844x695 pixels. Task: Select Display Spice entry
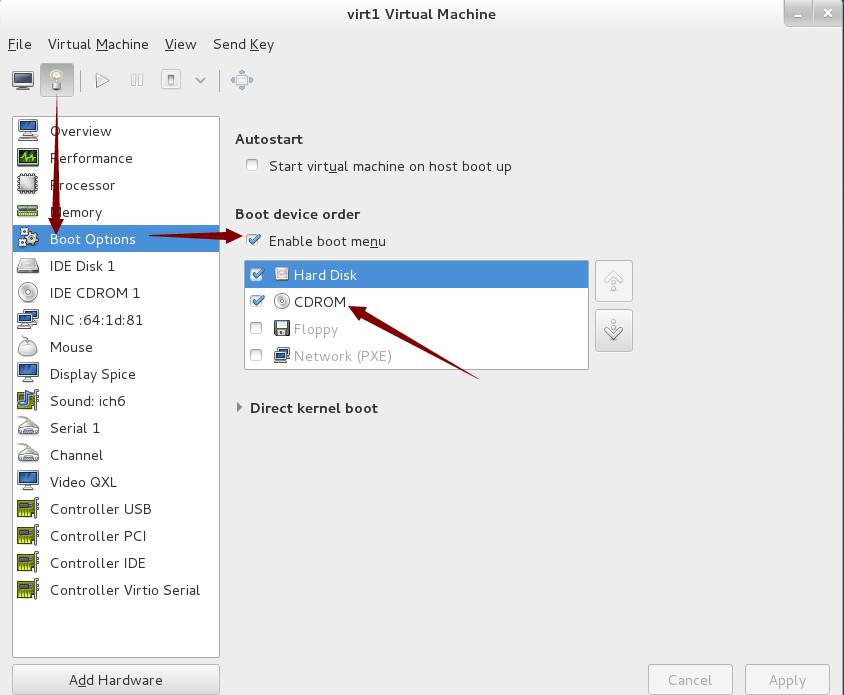click(116, 374)
